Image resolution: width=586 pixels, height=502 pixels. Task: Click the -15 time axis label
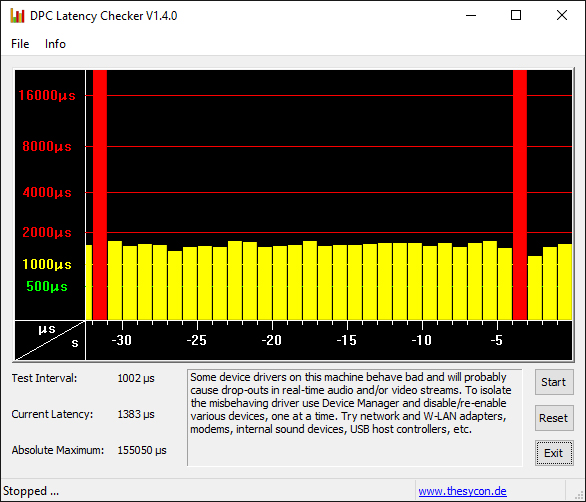(347, 340)
